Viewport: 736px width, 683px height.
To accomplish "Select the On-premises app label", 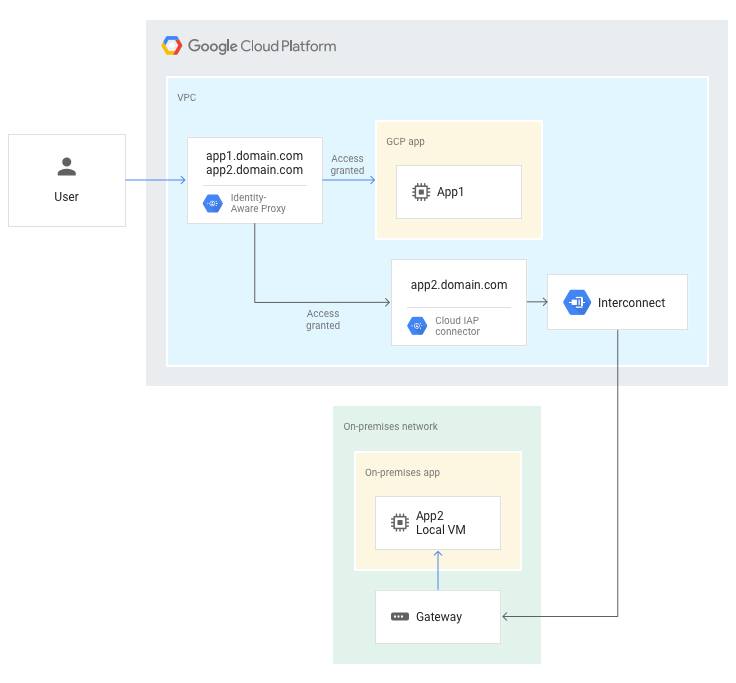I will click(402, 473).
